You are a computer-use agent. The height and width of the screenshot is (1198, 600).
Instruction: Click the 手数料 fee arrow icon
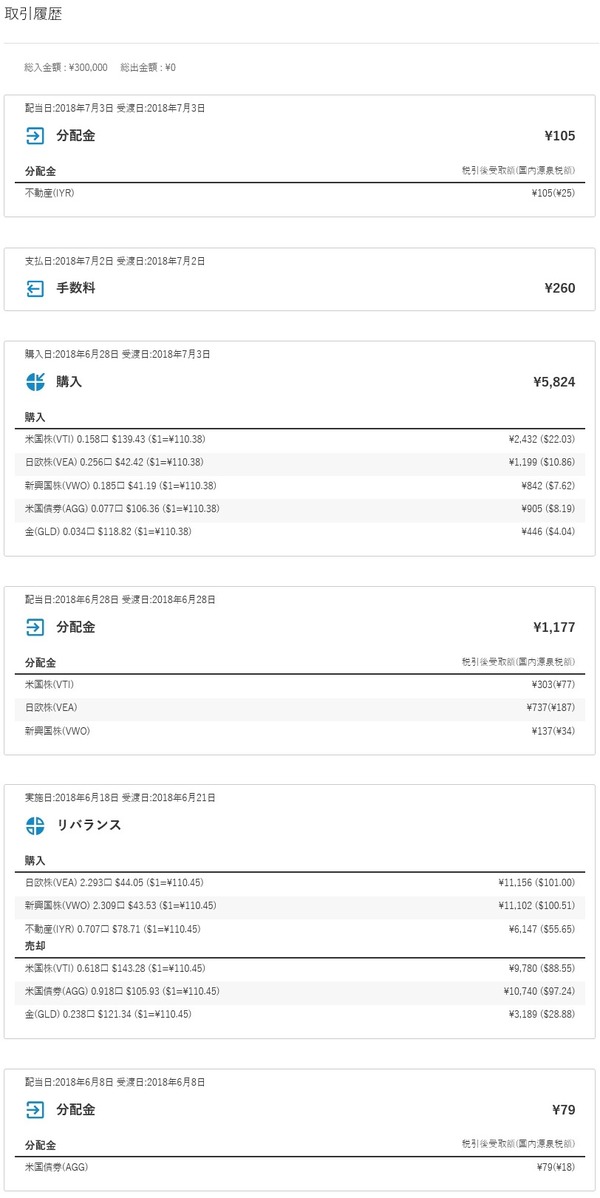pyautogui.click(x=35, y=288)
